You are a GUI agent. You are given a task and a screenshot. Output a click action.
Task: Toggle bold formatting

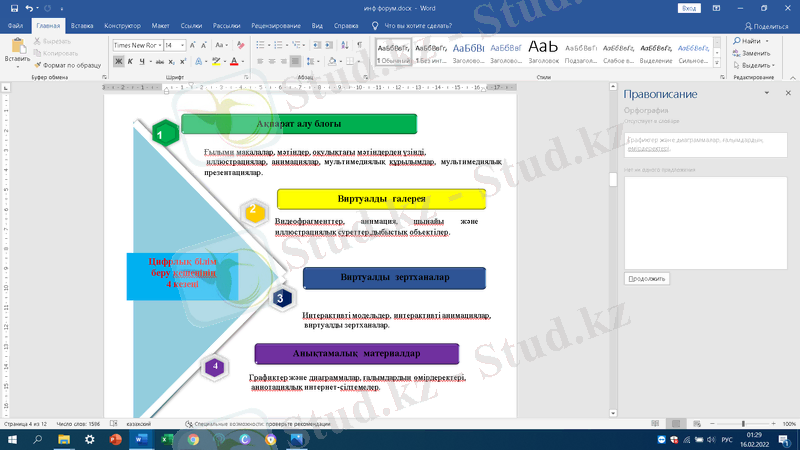coord(118,61)
